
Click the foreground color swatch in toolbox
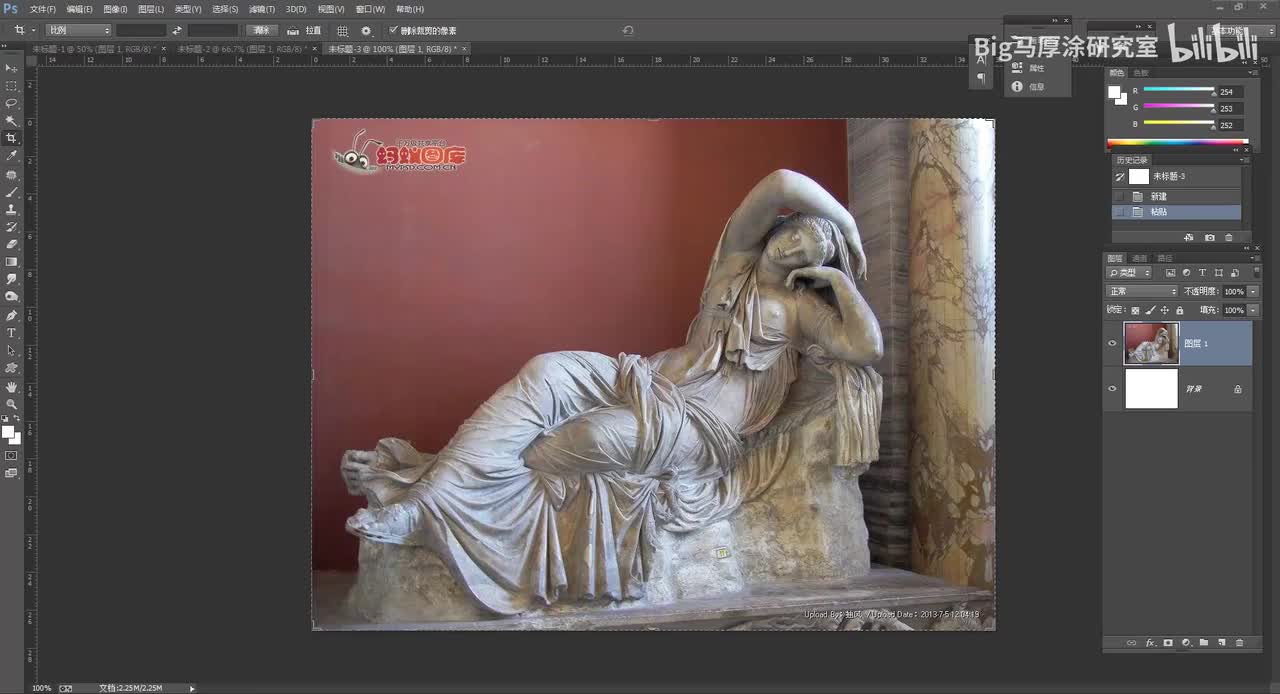[x=8, y=432]
